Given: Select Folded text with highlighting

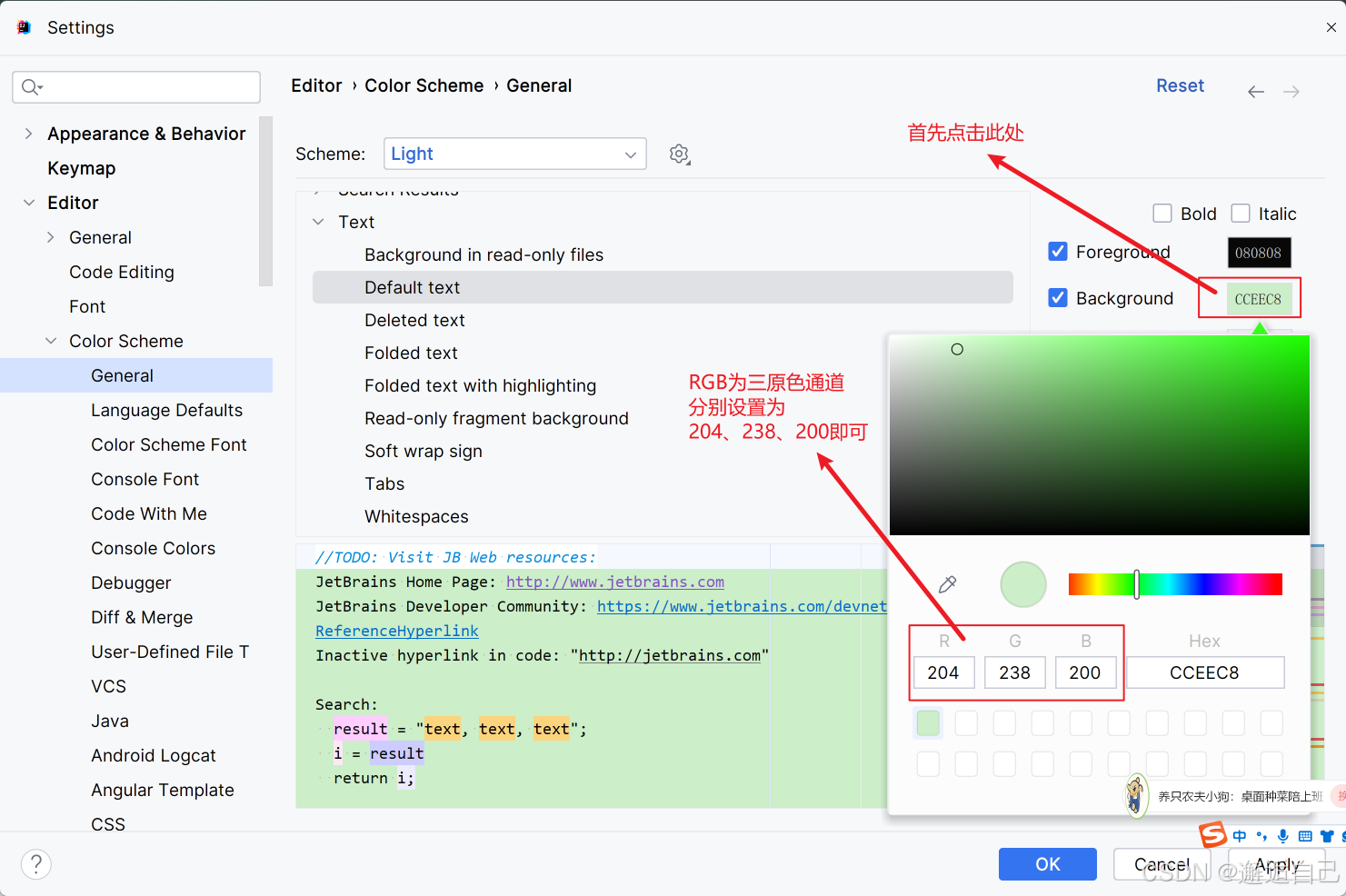Looking at the screenshot, I should tap(481, 385).
